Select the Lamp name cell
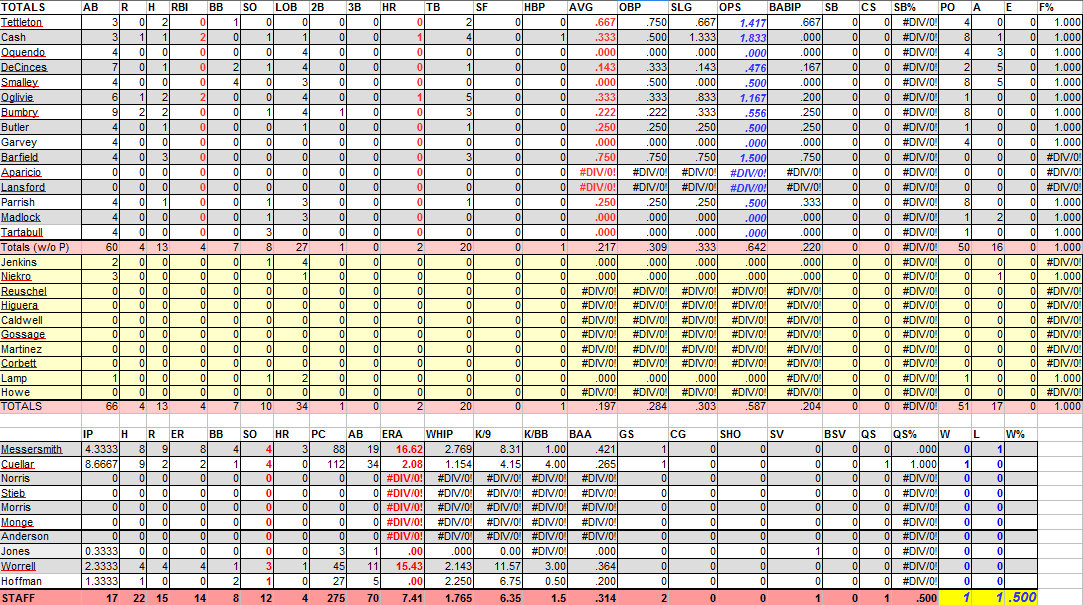 (41, 378)
